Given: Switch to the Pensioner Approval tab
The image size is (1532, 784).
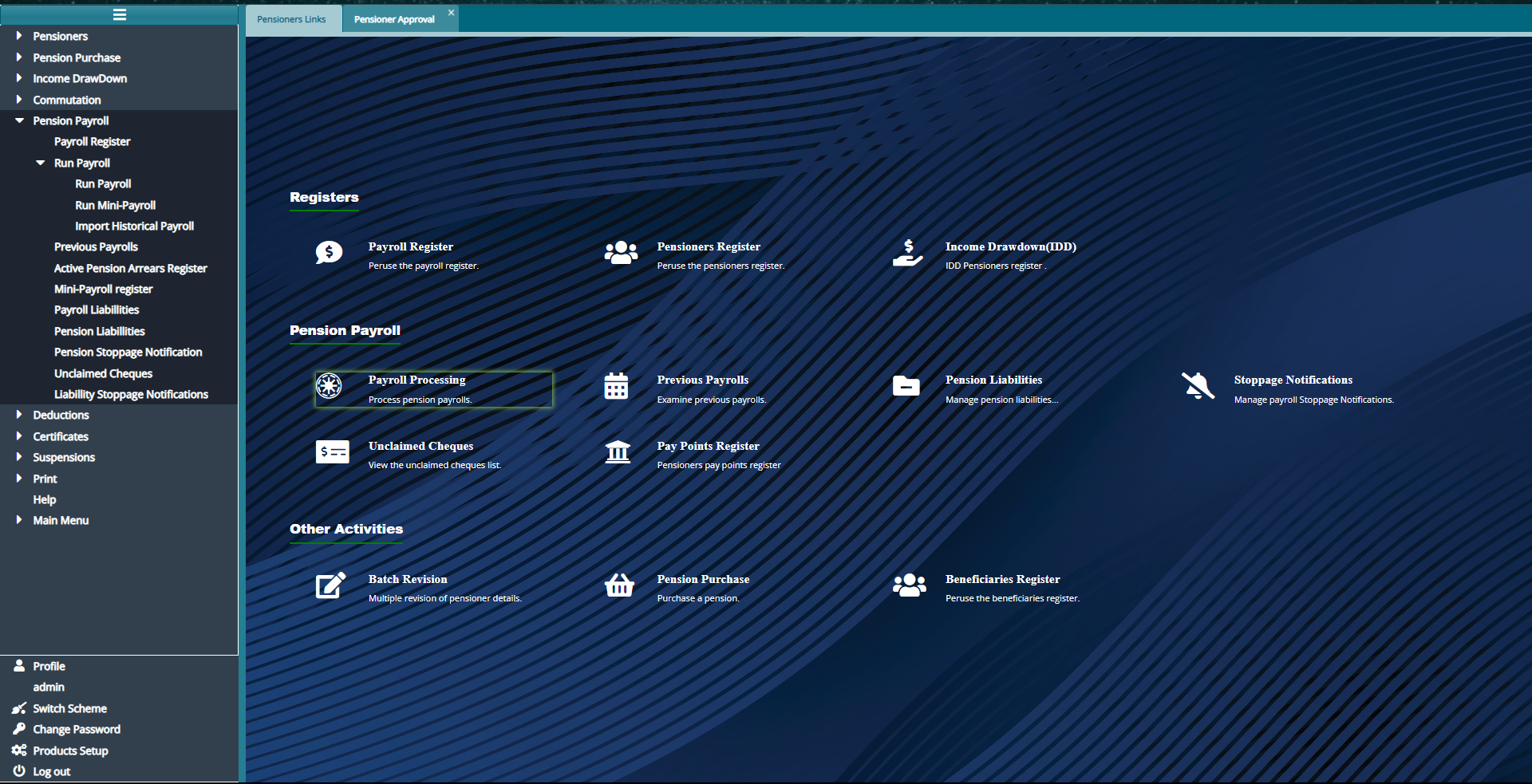Looking at the screenshot, I should tap(394, 18).
